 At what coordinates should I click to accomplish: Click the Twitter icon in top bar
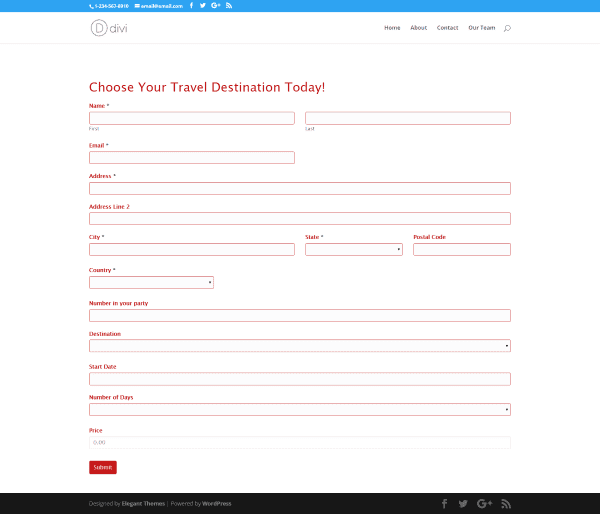tap(203, 5)
